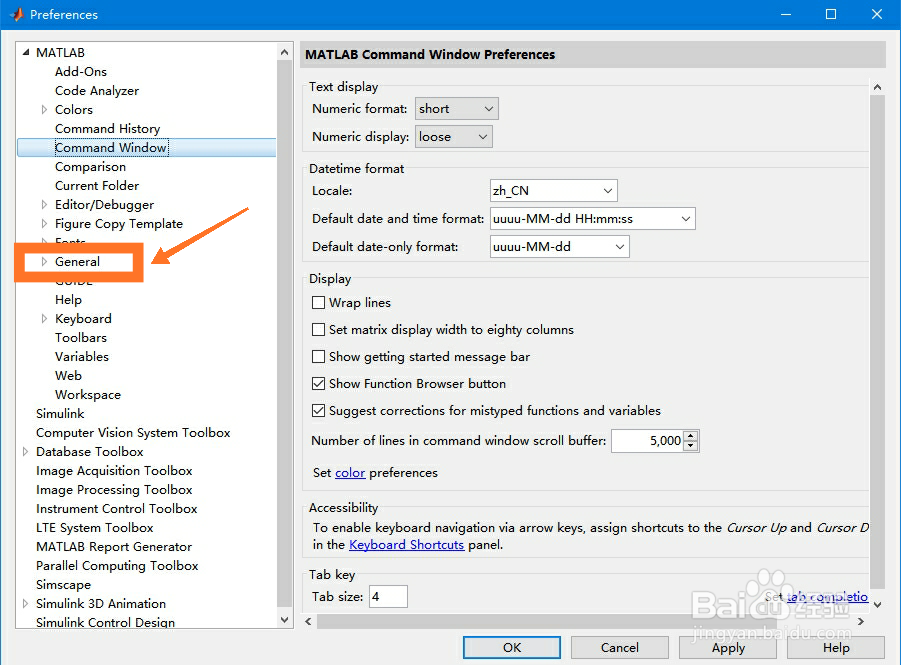
Task: Open Comparison preferences
Action: click(90, 167)
